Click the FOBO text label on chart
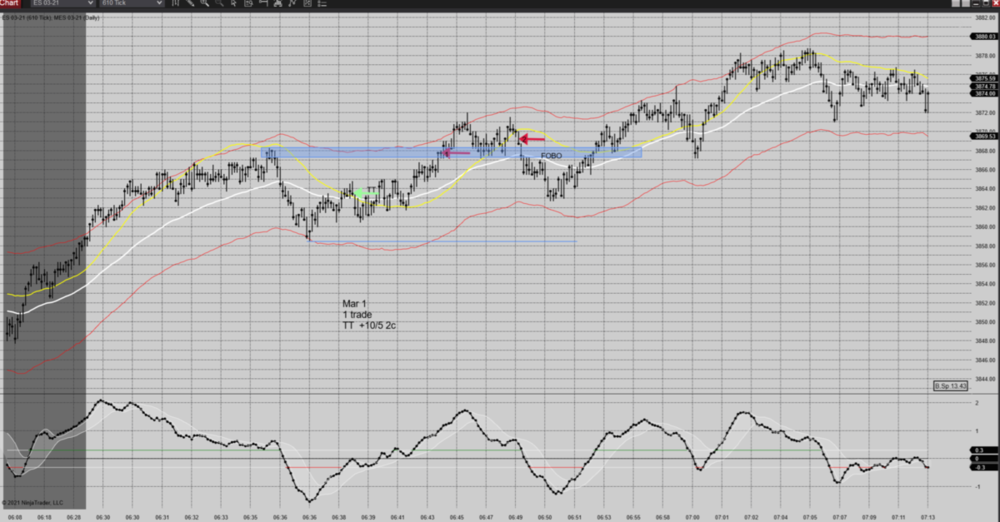This screenshot has height=522, width=1000. coord(551,156)
